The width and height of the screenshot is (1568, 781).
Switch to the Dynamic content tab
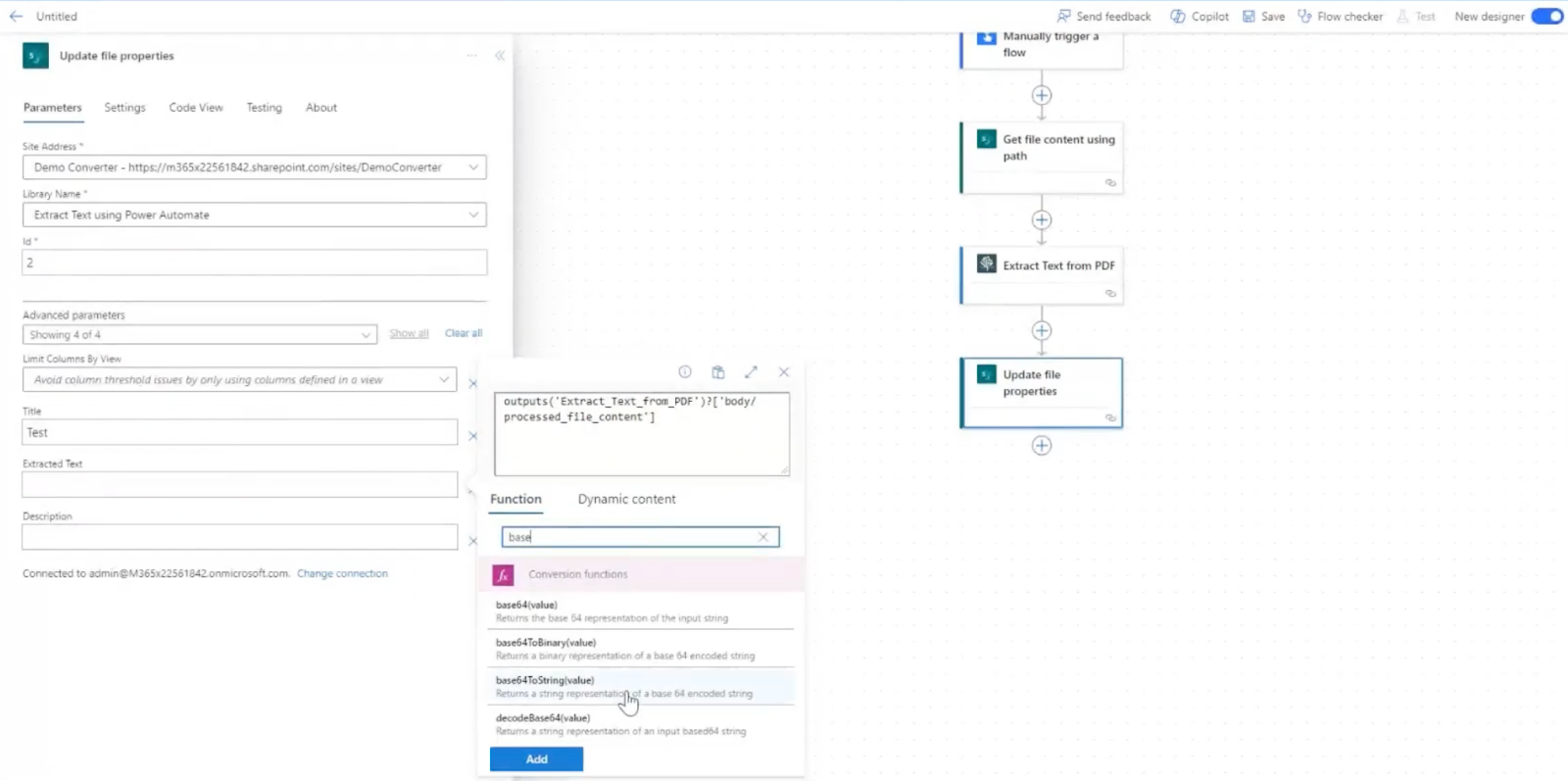point(626,500)
